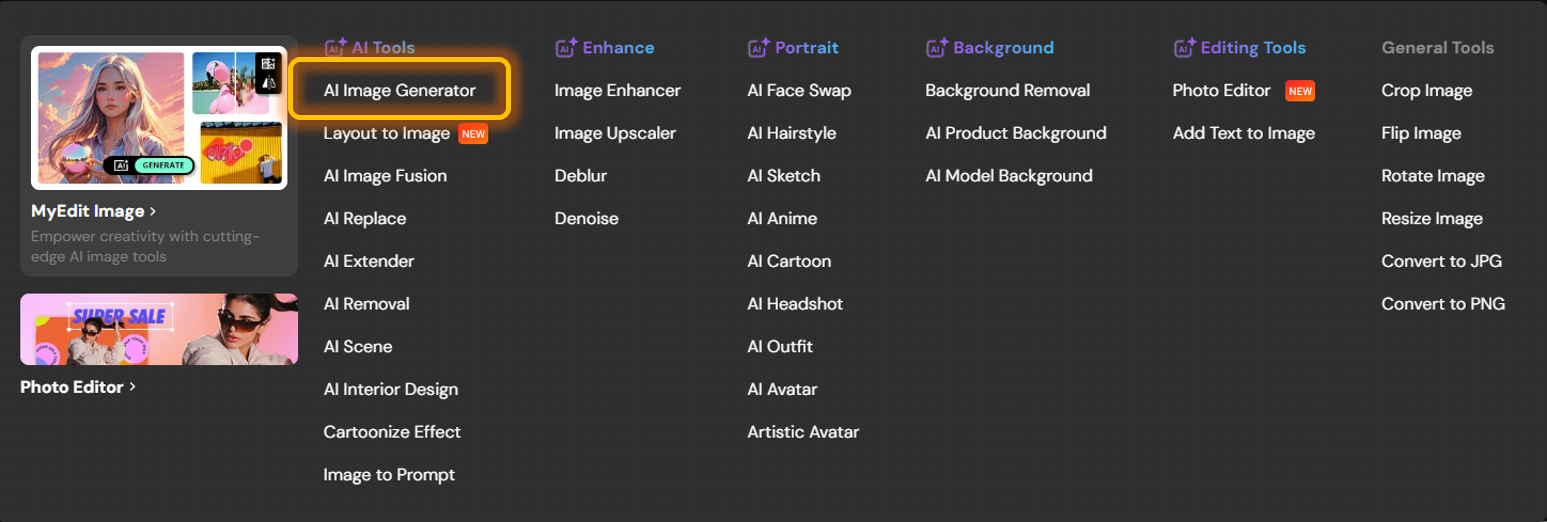Click the NEW badge beside Layout to Image
This screenshot has width=1547, height=522.
click(x=473, y=133)
